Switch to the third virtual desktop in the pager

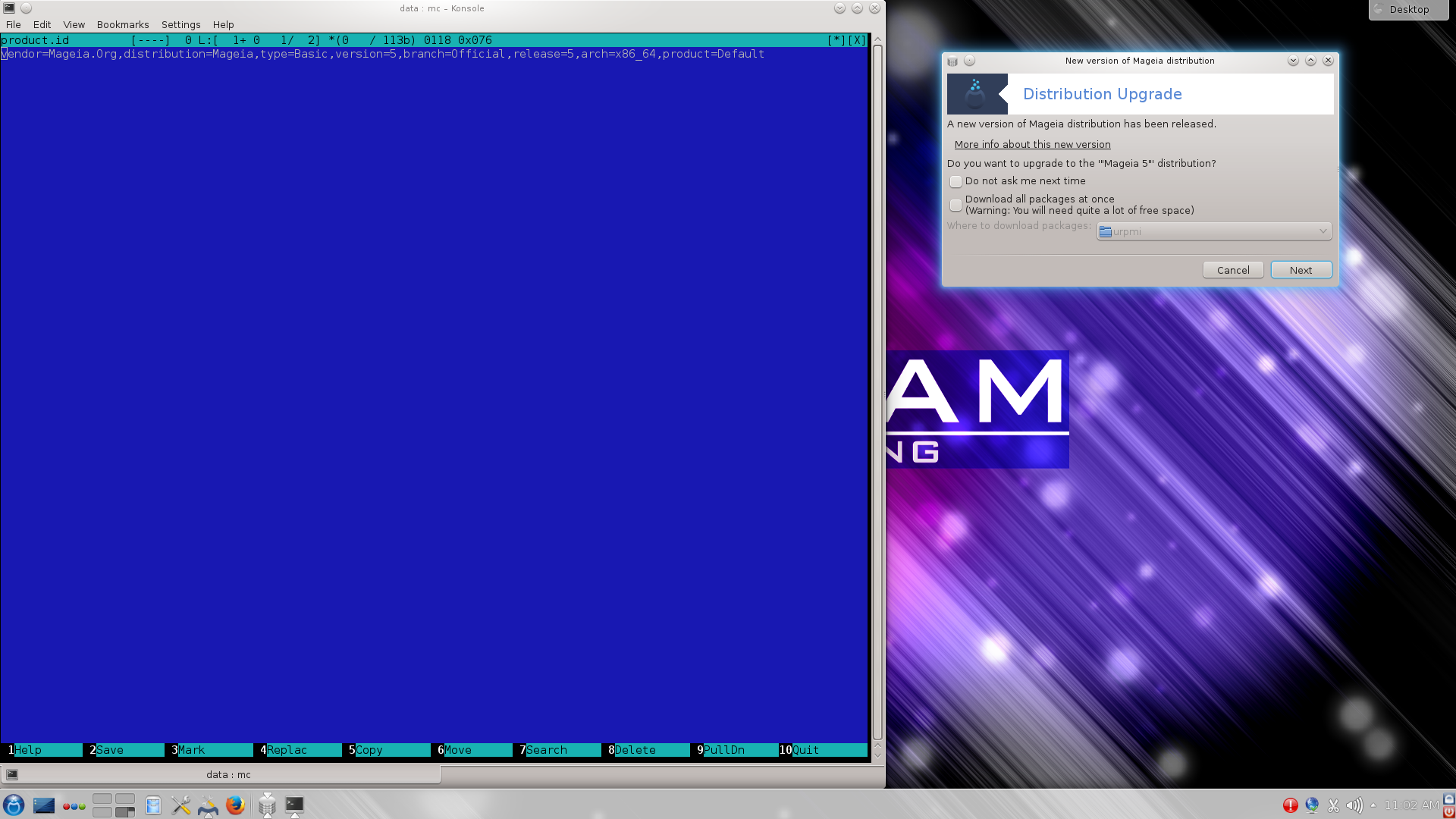(x=102, y=811)
